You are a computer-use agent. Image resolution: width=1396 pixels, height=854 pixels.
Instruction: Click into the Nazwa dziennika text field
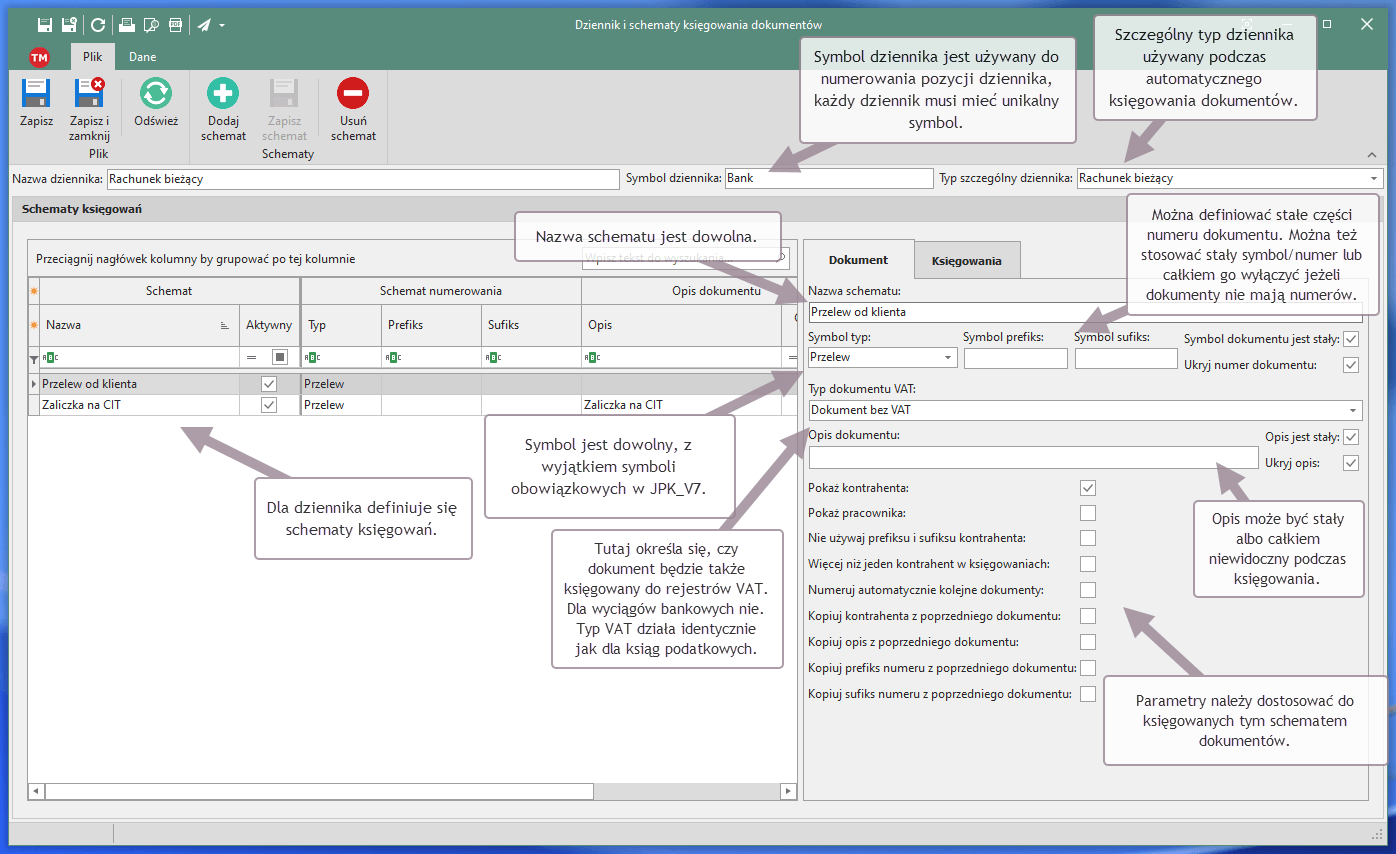pyautogui.click(x=362, y=179)
